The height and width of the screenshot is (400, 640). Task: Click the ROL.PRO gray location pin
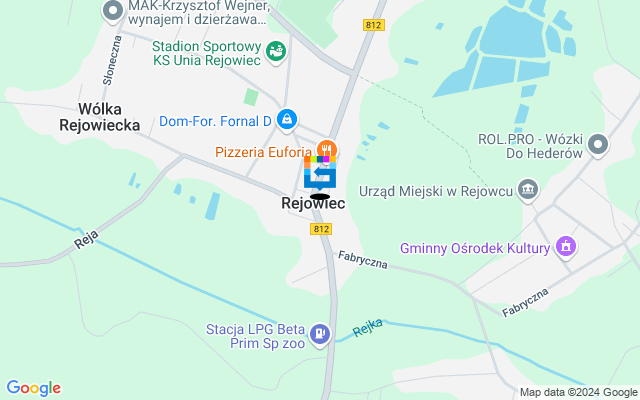pos(598,145)
